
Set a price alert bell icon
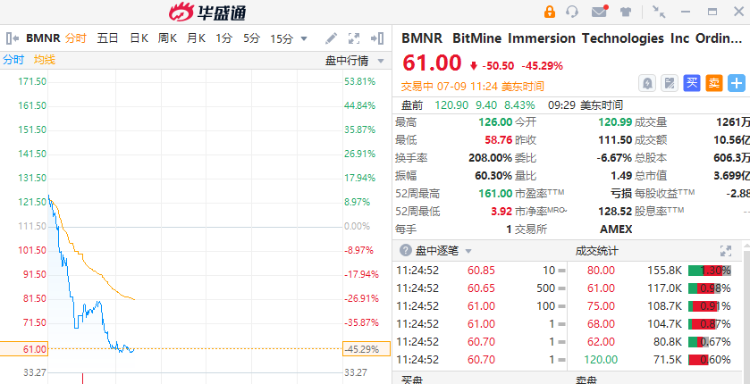648,83
